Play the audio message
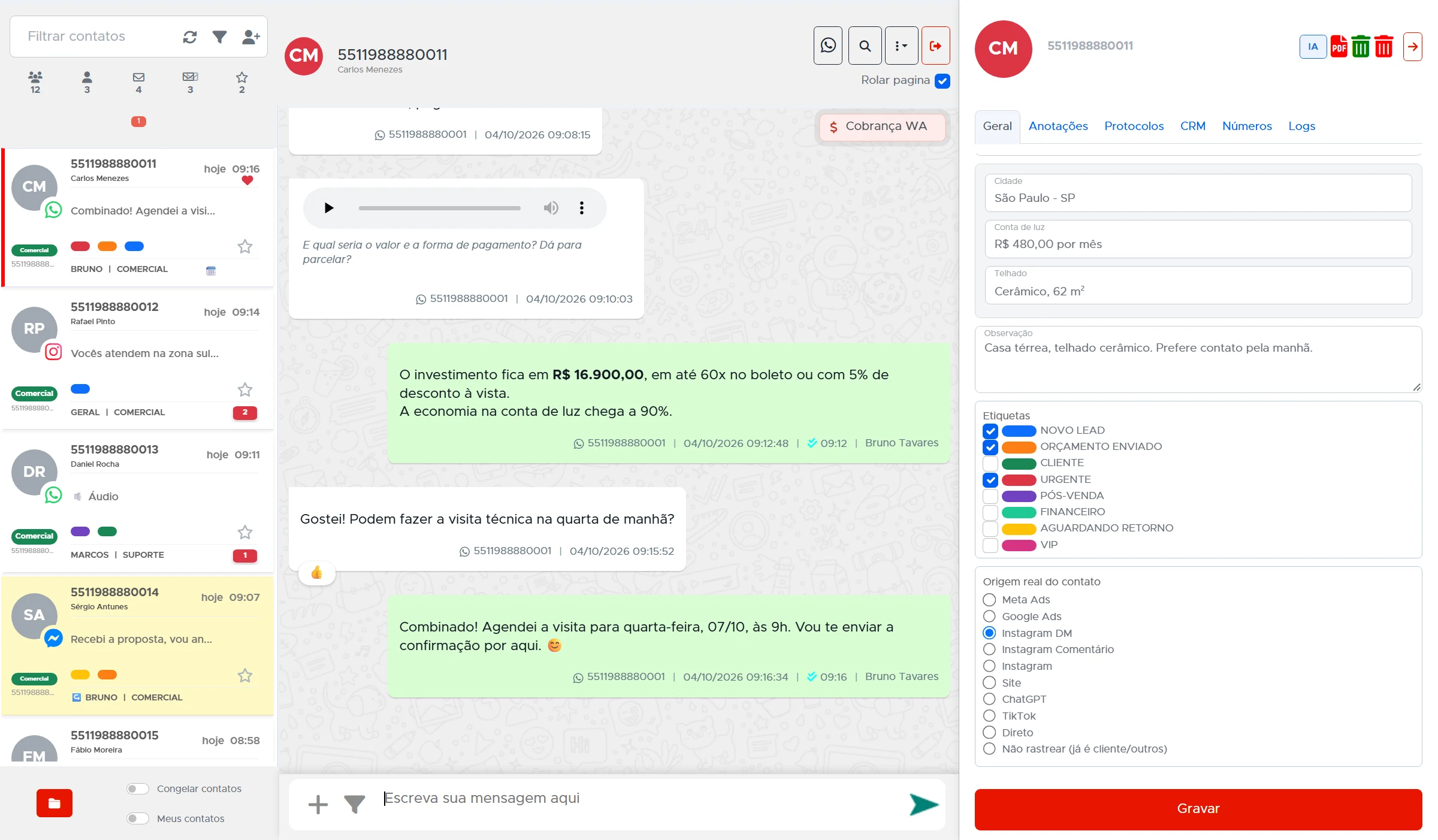 pos(329,208)
